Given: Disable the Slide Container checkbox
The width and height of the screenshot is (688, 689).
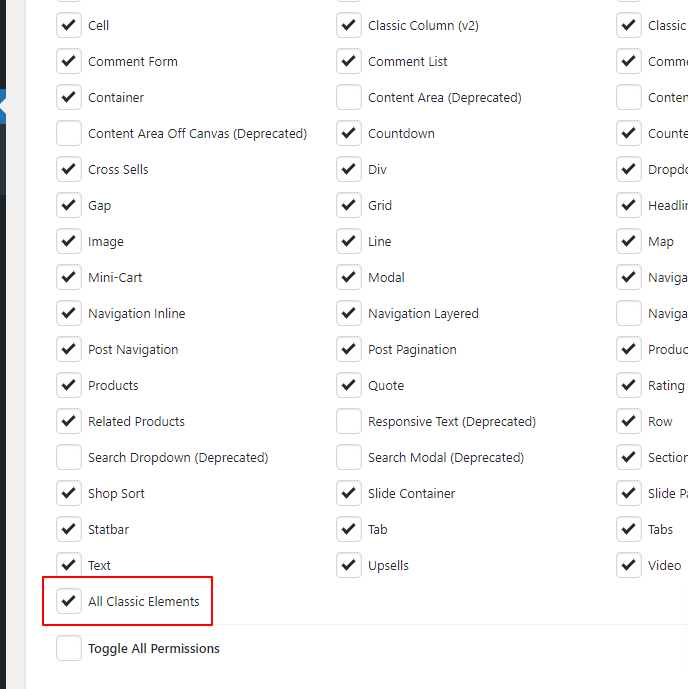Looking at the screenshot, I should [349, 493].
